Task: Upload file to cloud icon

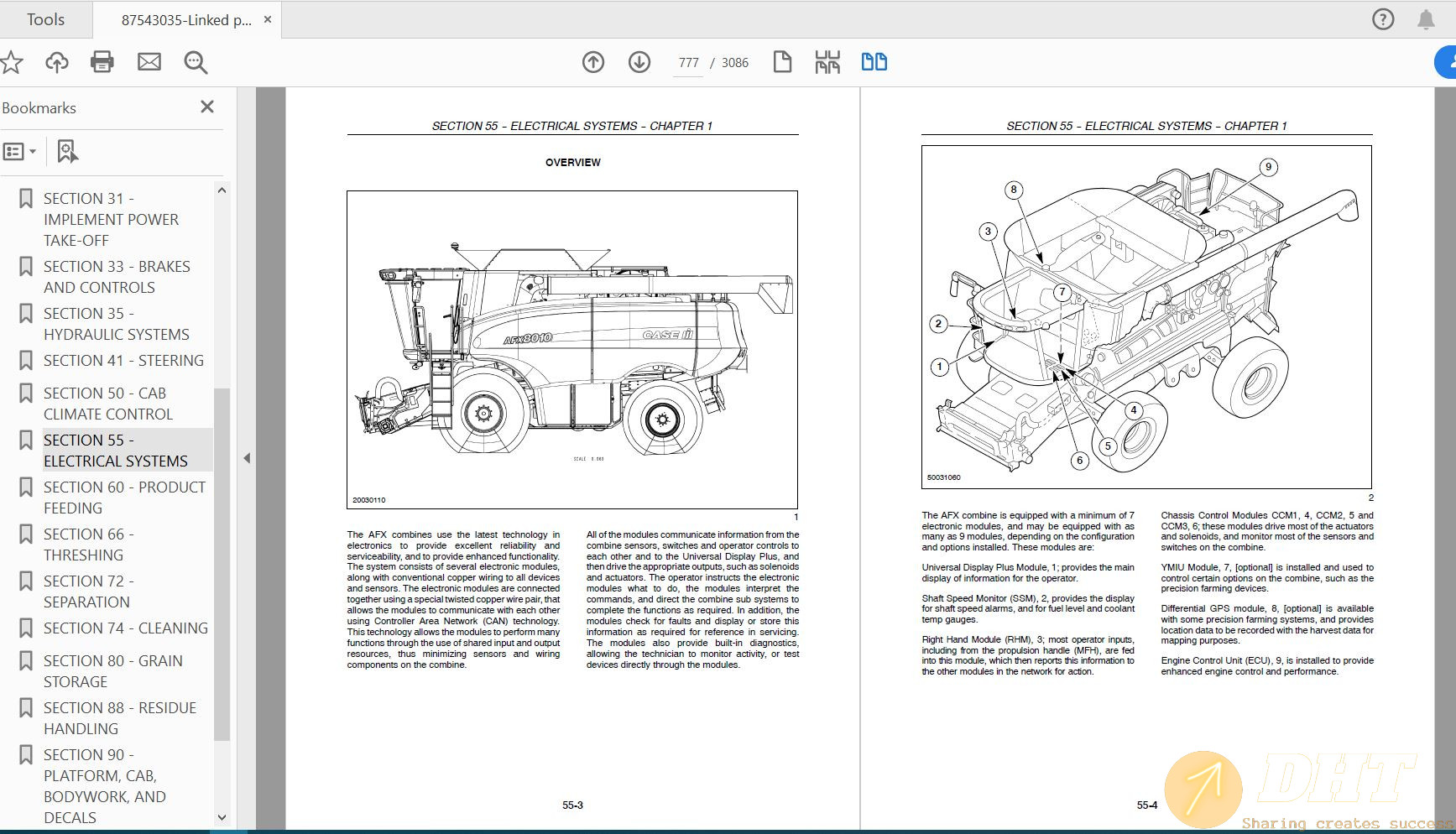Action: click(x=57, y=62)
